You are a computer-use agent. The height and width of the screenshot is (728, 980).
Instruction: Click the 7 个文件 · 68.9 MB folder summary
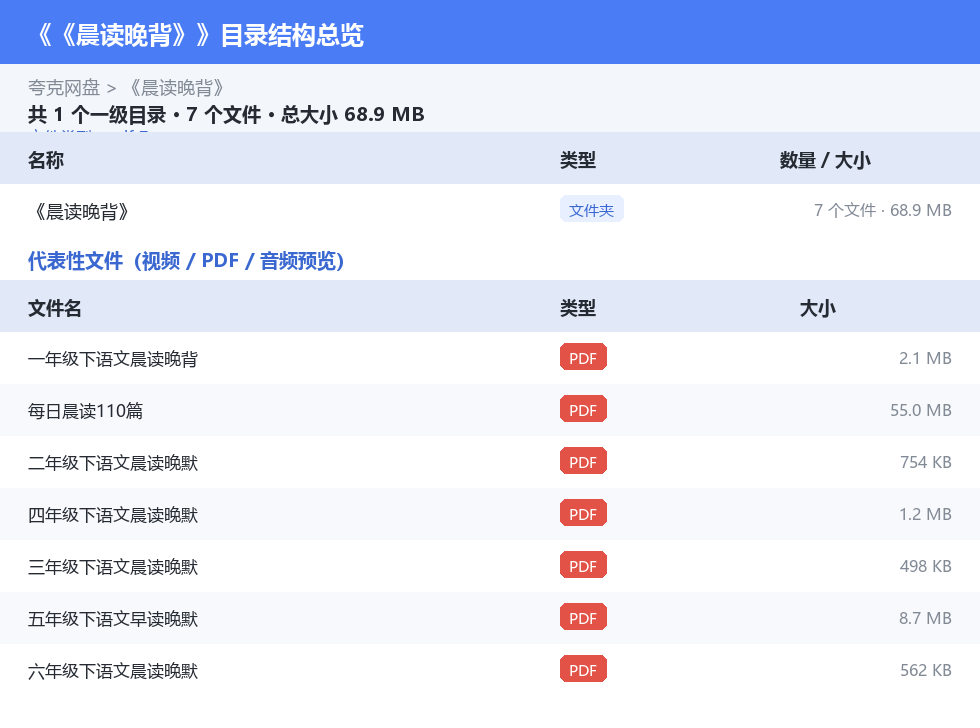point(882,210)
